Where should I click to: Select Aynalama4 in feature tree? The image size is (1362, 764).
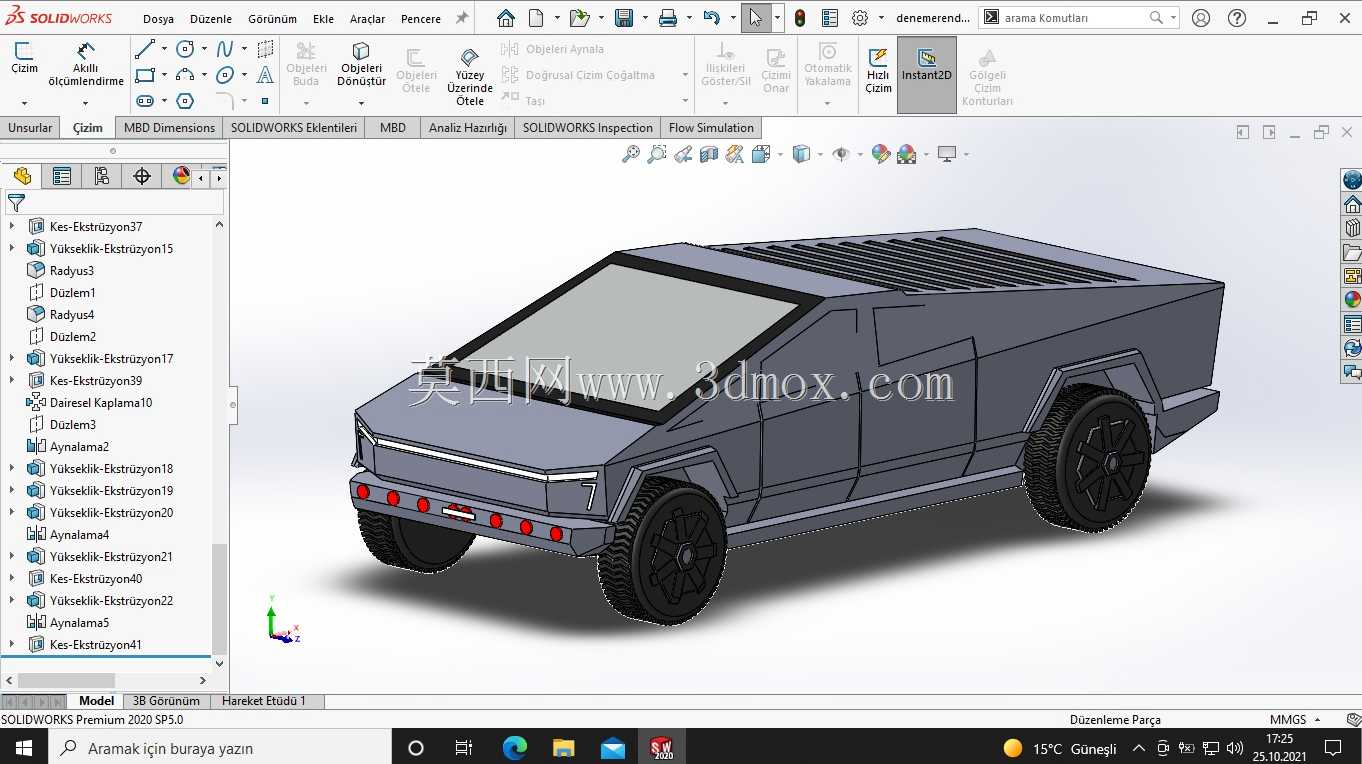point(79,534)
